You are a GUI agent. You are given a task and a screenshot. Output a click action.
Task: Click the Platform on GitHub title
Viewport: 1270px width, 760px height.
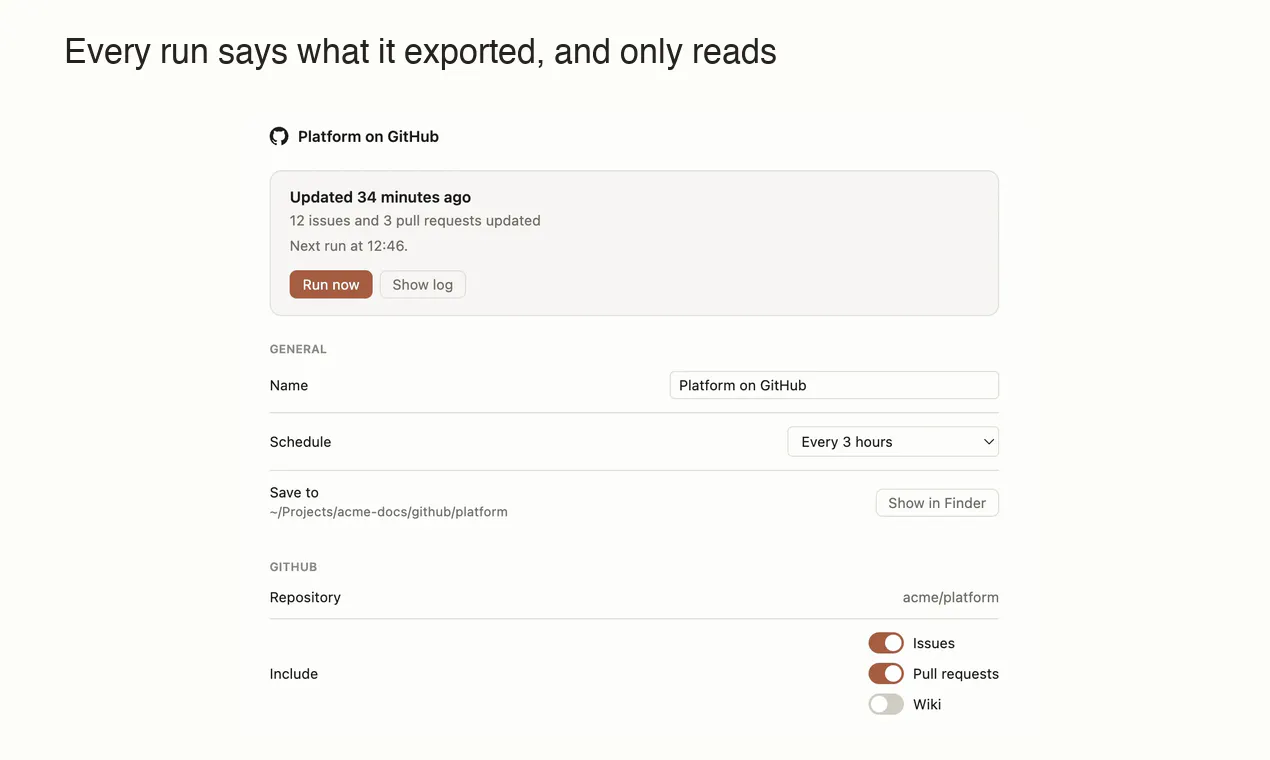(x=368, y=136)
